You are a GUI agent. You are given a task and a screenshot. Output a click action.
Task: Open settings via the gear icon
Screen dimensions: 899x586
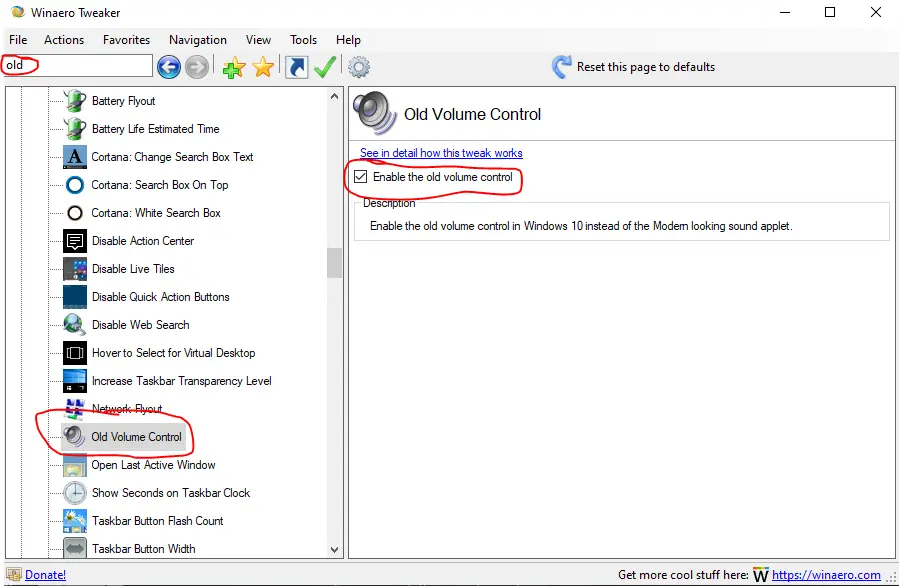[x=359, y=67]
